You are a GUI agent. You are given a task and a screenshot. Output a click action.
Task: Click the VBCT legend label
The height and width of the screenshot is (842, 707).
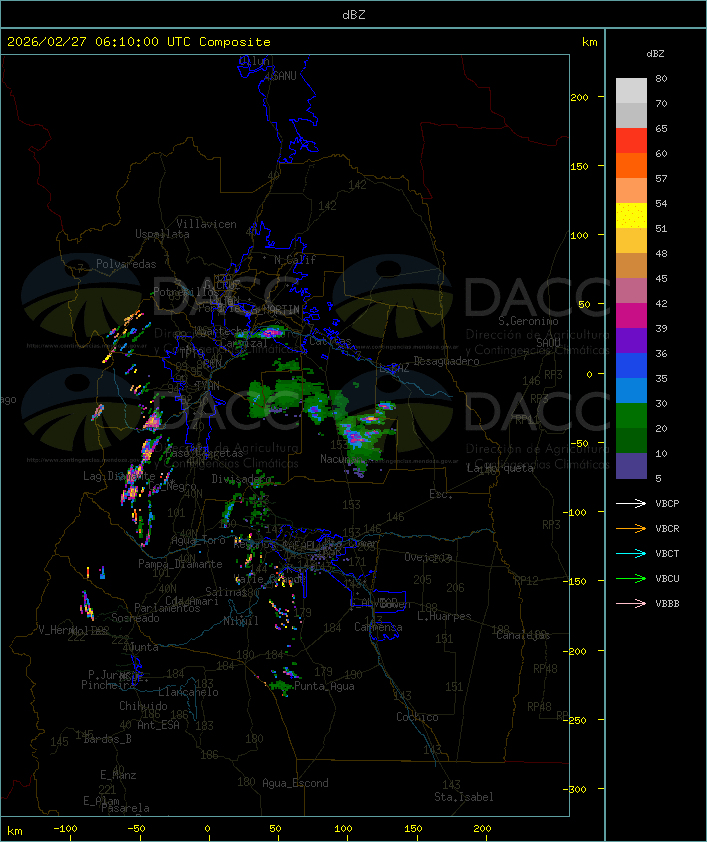667,553
